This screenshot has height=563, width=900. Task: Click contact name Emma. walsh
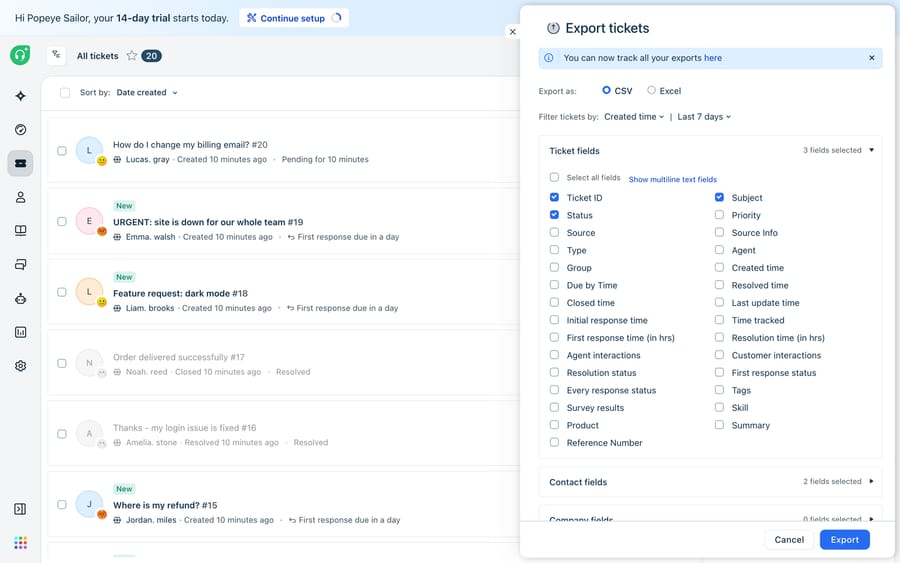pyautogui.click(x=150, y=237)
